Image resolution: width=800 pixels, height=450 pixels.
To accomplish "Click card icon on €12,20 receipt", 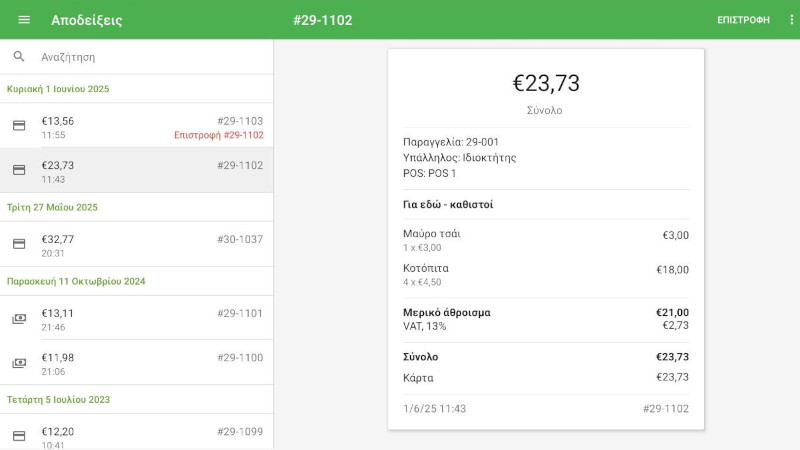I will click(x=19, y=436).
